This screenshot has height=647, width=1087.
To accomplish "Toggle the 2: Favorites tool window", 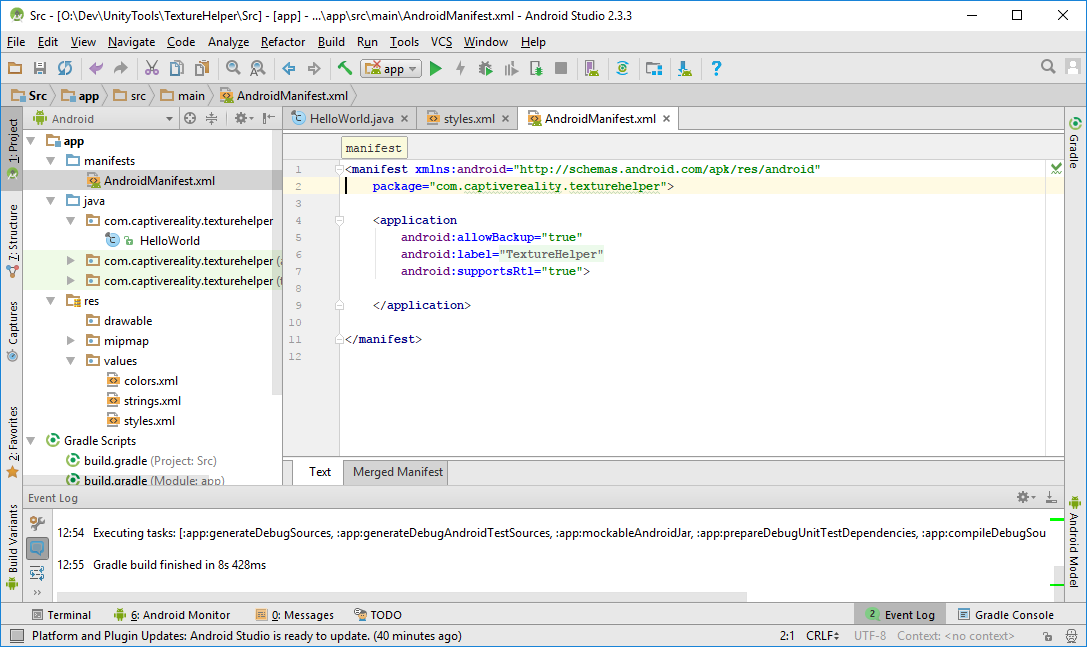I will click(x=12, y=442).
